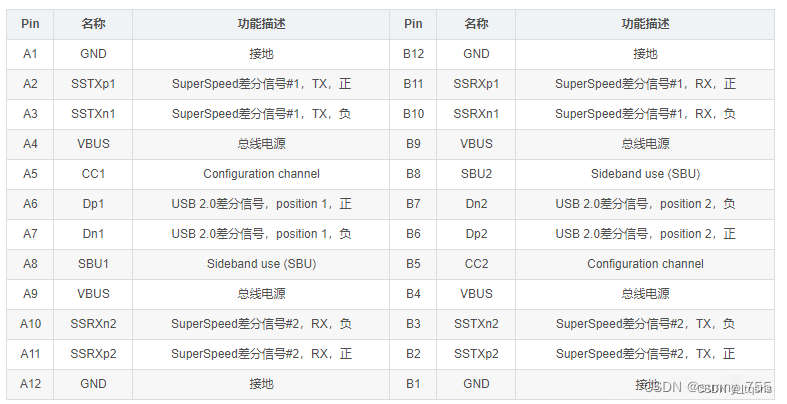Click the Dp1 name cell
Viewport: 787px width, 404px height.
tap(93, 204)
